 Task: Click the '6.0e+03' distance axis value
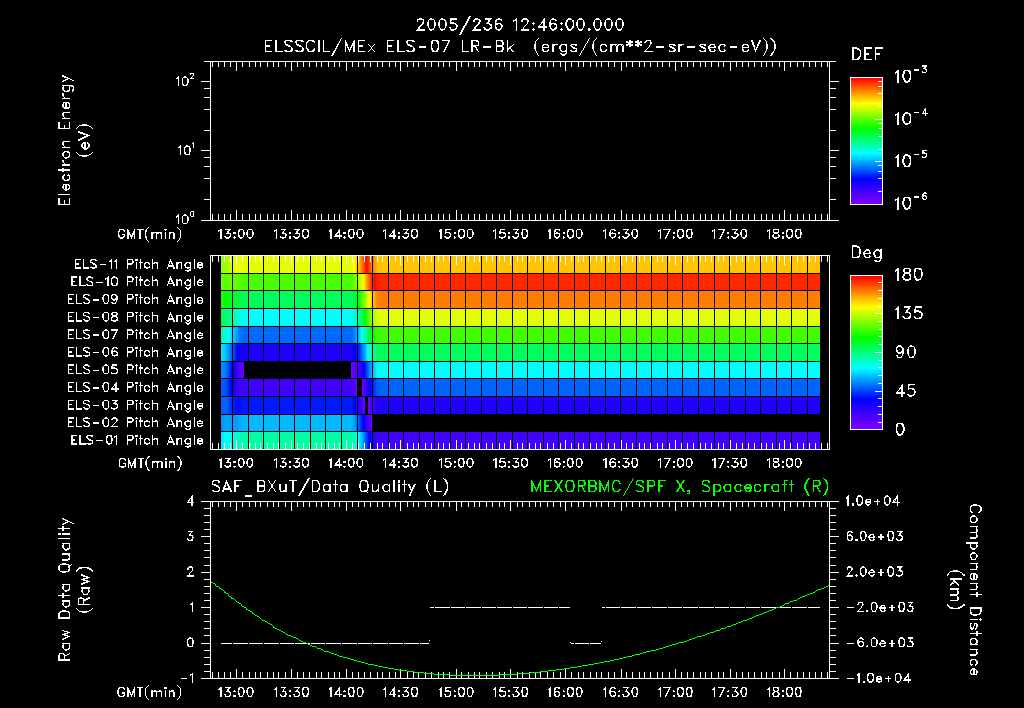pos(874,536)
